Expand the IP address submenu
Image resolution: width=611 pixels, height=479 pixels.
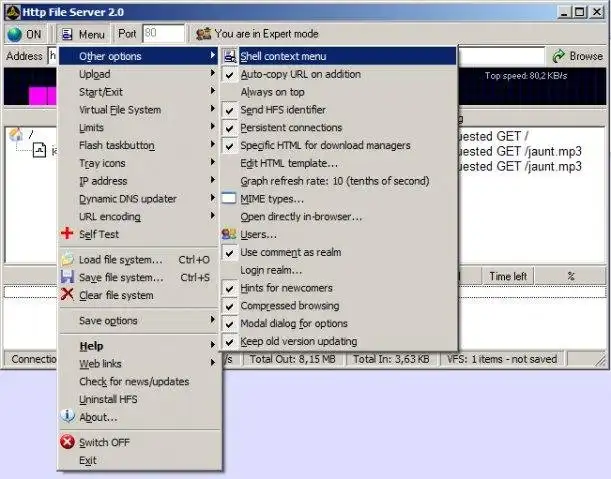(139, 181)
